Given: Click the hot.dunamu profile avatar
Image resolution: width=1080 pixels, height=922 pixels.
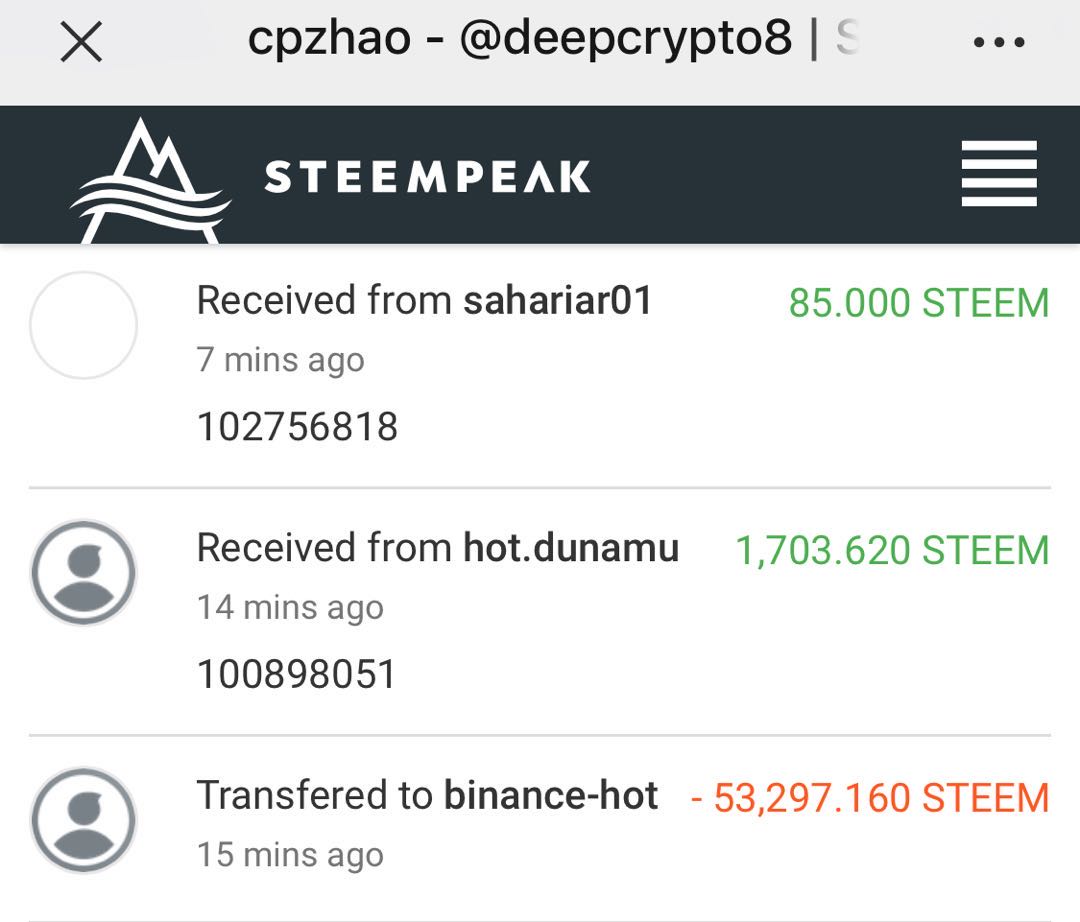Looking at the screenshot, I should point(83,573).
